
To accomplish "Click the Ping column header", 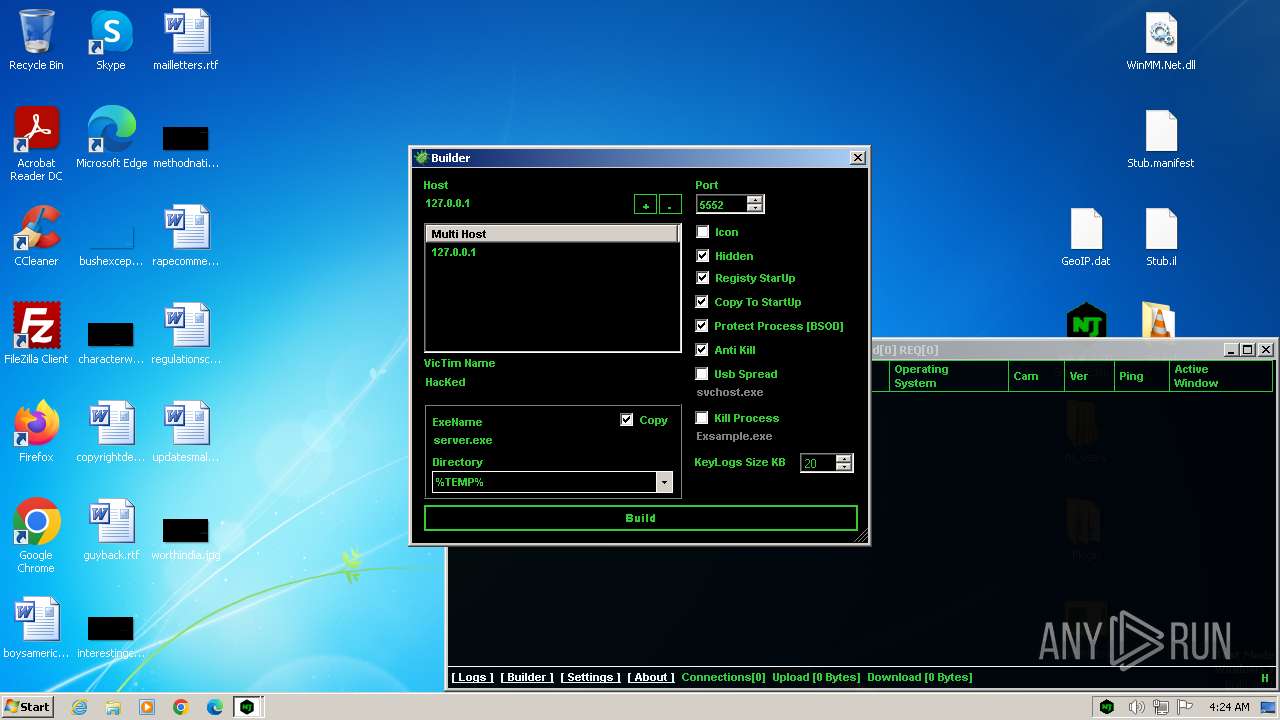I will [x=1143, y=376].
